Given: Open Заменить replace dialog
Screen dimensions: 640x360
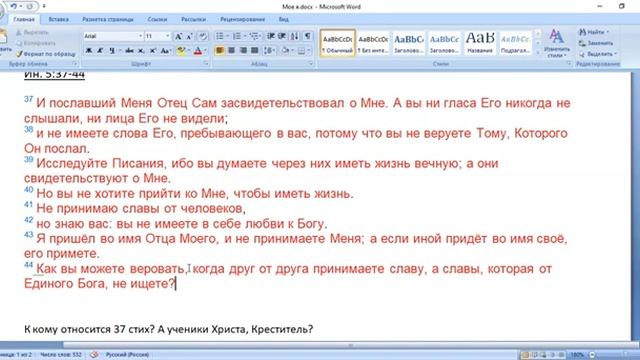Looking at the screenshot, I should [x=596, y=43].
